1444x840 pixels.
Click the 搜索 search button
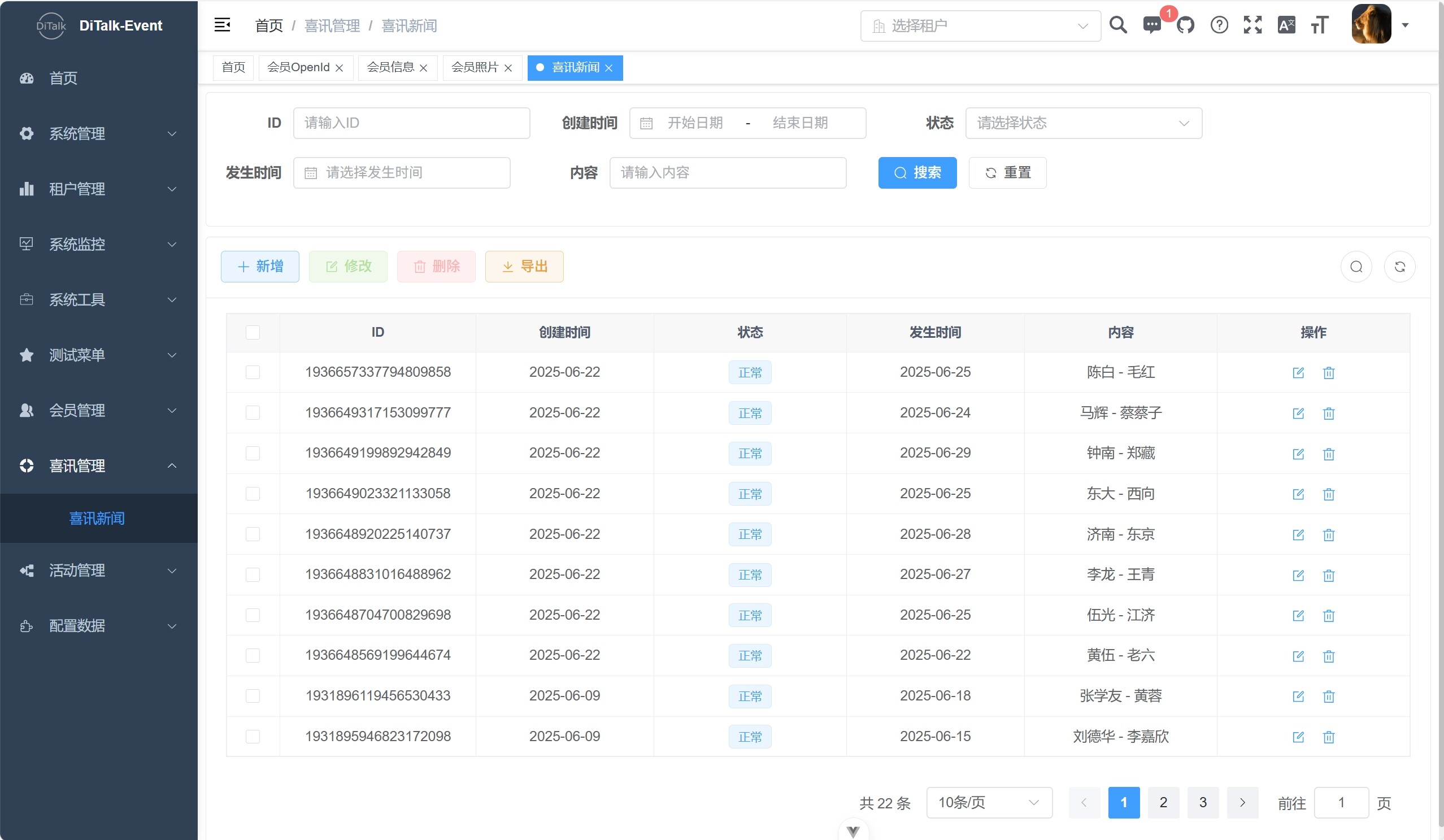[917, 173]
